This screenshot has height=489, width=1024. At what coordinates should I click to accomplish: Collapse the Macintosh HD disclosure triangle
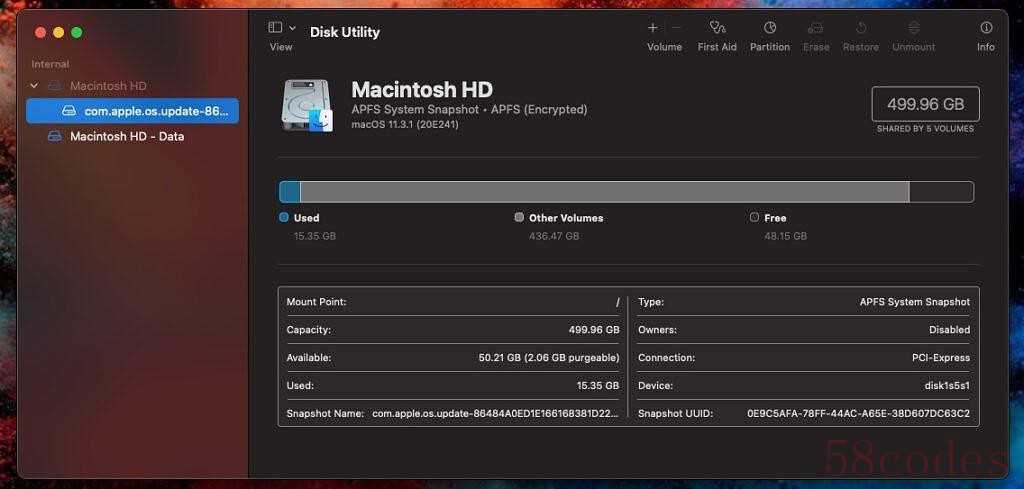coord(34,86)
